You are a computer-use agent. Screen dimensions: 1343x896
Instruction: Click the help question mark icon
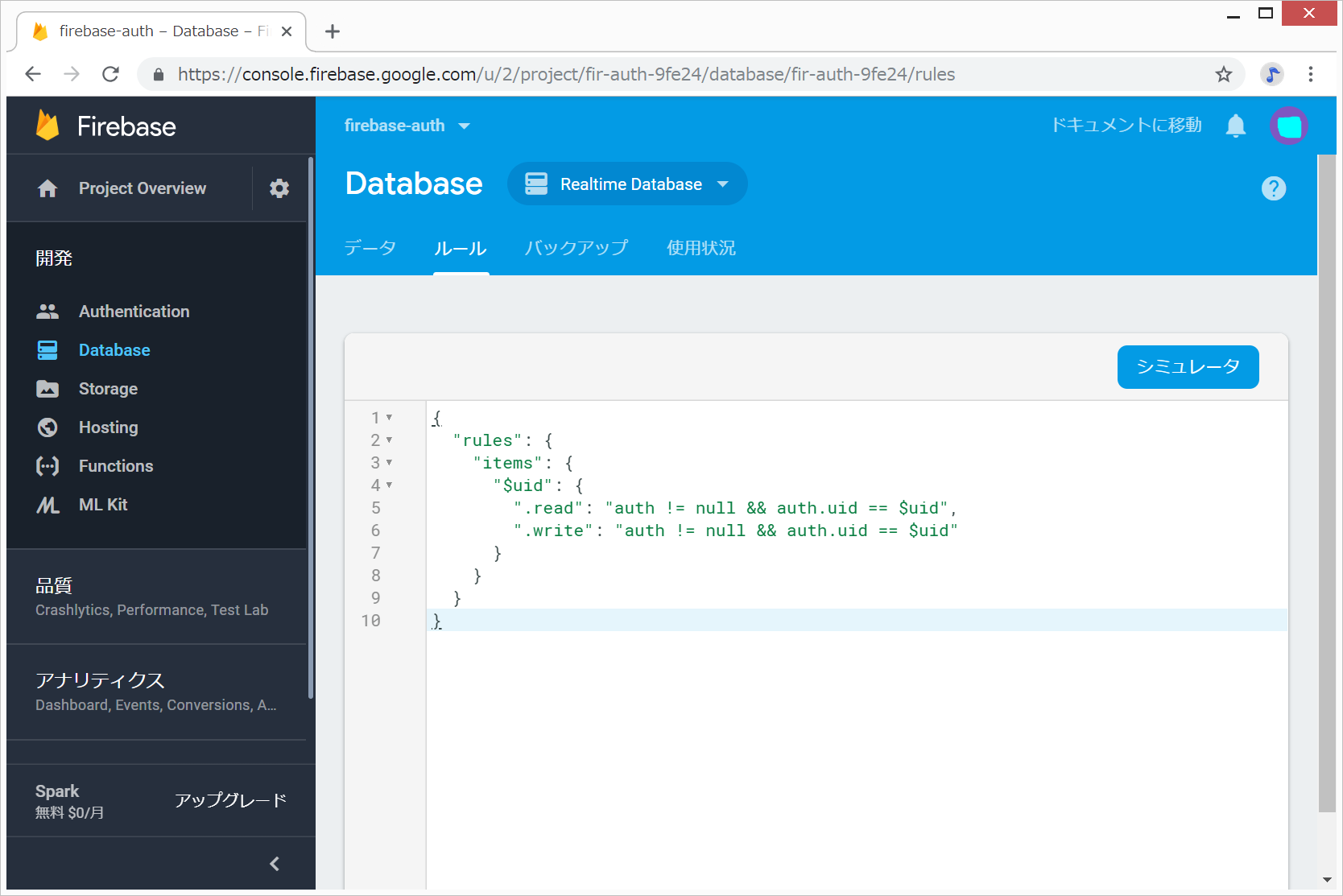(x=1273, y=188)
